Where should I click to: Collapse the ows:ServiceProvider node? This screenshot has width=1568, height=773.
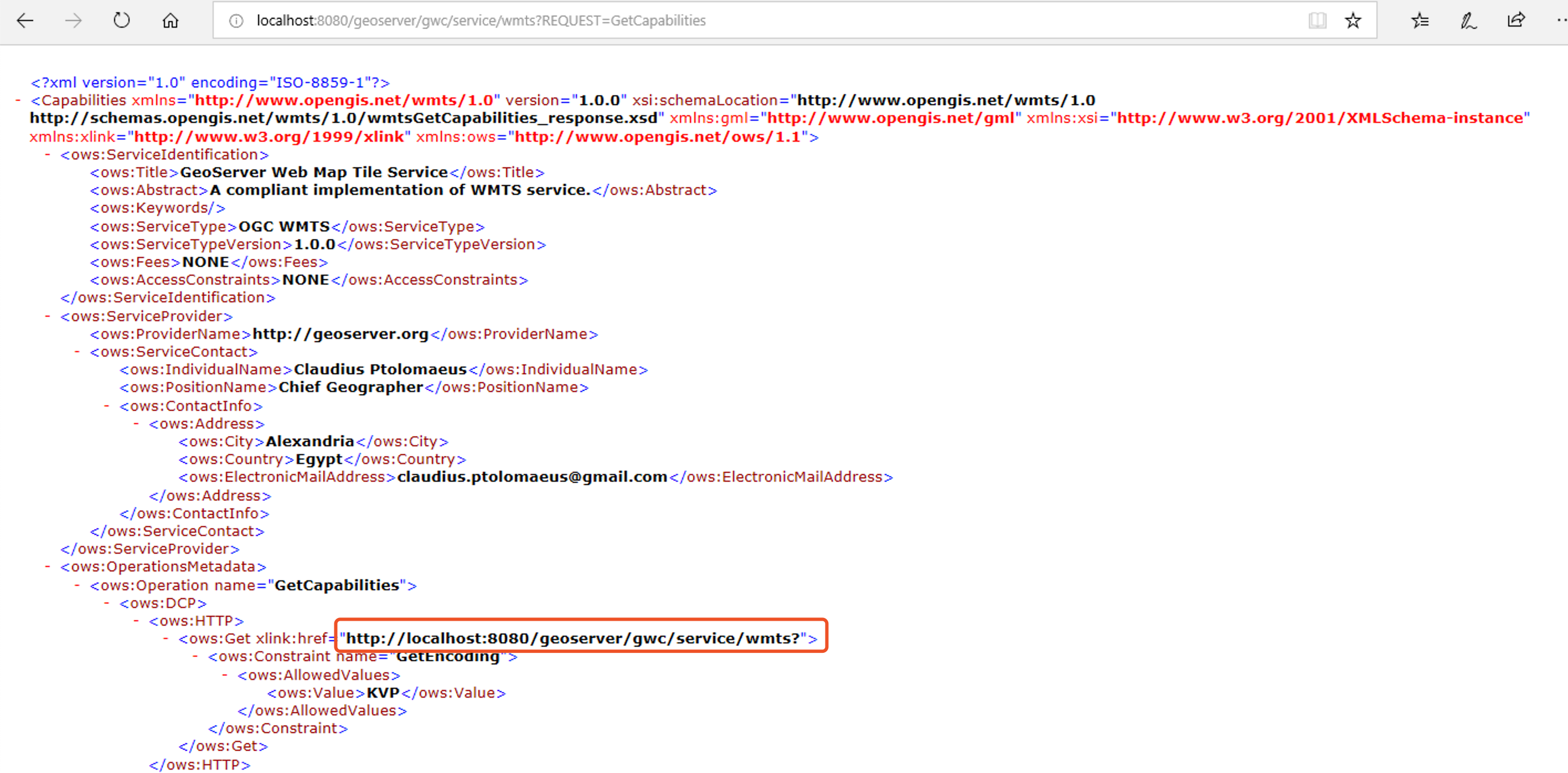pyautogui.click(x=48, y=316)
